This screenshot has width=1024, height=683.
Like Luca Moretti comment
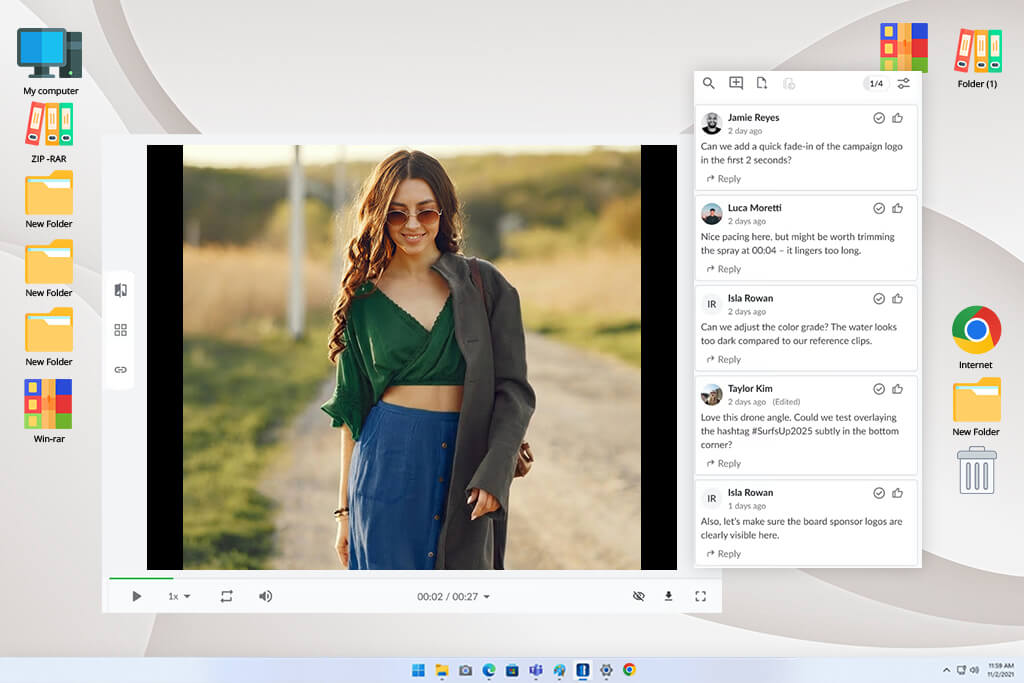(898, 208)
